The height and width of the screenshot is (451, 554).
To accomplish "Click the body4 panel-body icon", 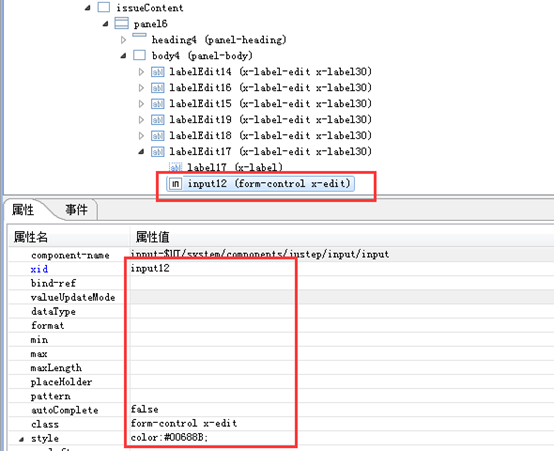I will coord(139,55).
